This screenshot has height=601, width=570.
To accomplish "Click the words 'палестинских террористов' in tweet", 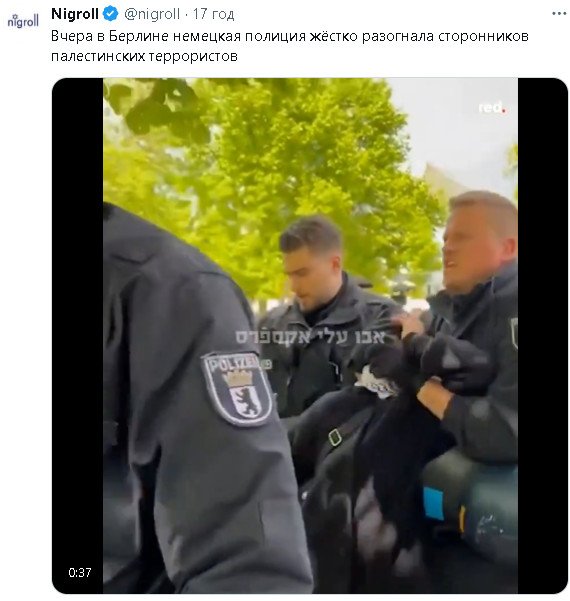I will point(144,56).
